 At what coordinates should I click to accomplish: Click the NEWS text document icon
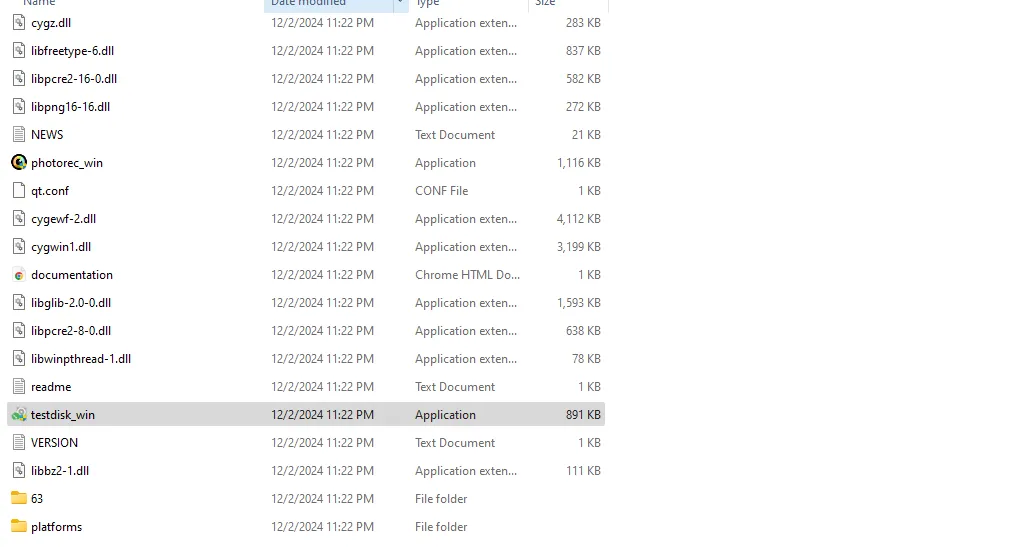click(x=19, y=134)
